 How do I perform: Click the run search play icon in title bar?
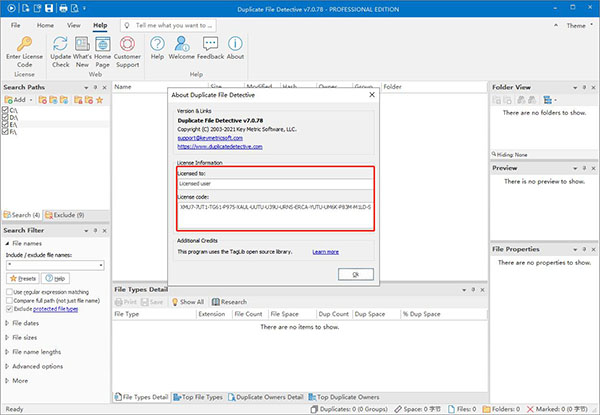click(11, 8)
